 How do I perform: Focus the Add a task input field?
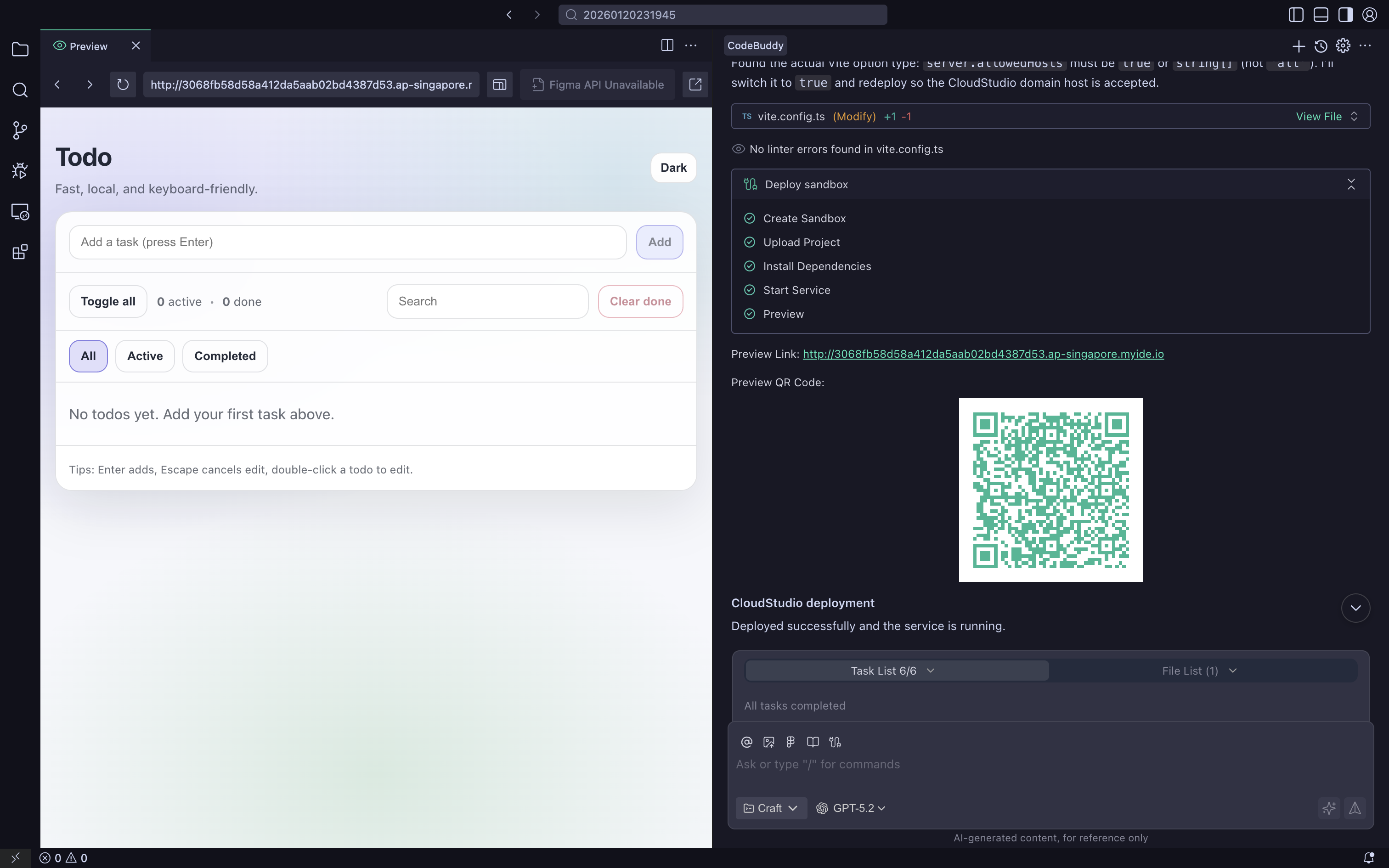click(x=347, y=242)
